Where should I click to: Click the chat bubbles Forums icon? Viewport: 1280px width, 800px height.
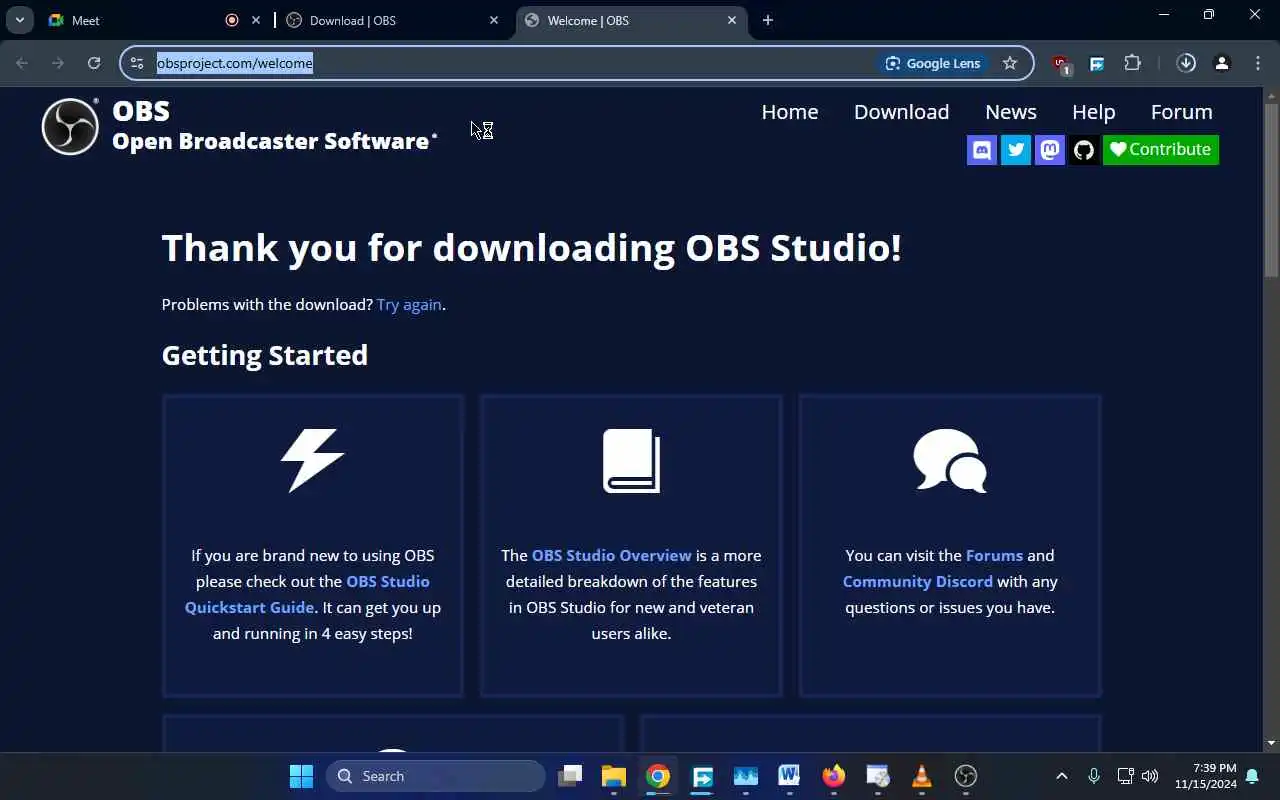(x=950, y=460)
